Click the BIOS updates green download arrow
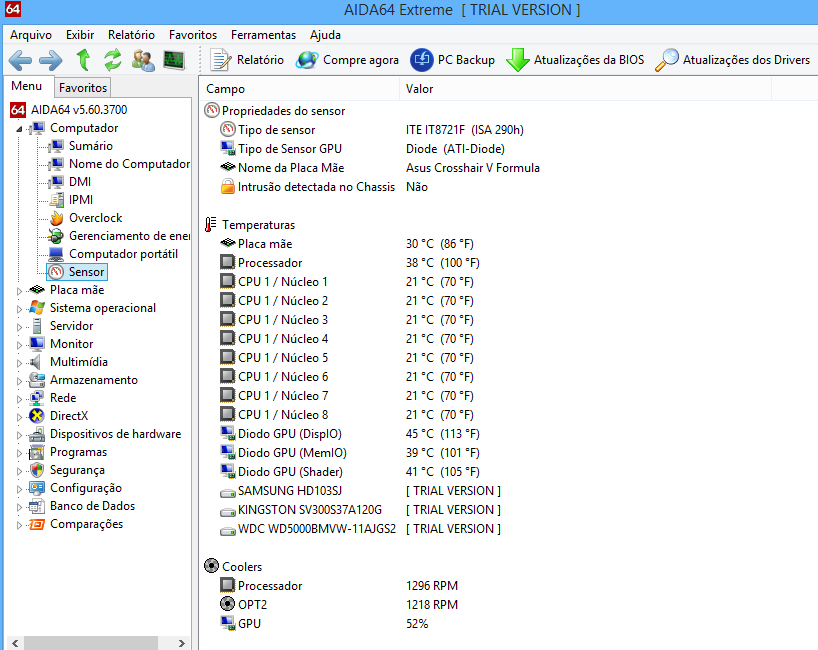The height and width of the screenshot is (650, 818). coord(518,60)
